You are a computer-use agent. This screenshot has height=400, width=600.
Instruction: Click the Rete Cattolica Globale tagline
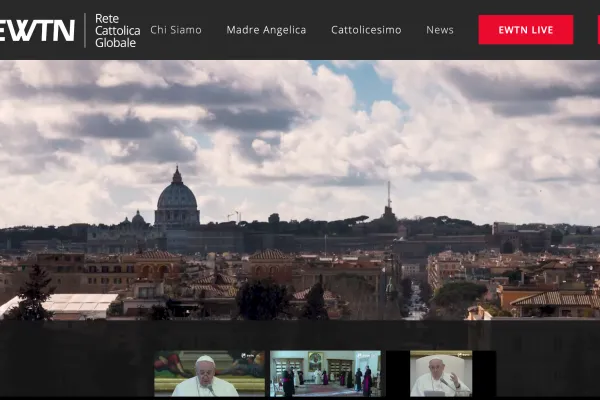click(117, 30)
